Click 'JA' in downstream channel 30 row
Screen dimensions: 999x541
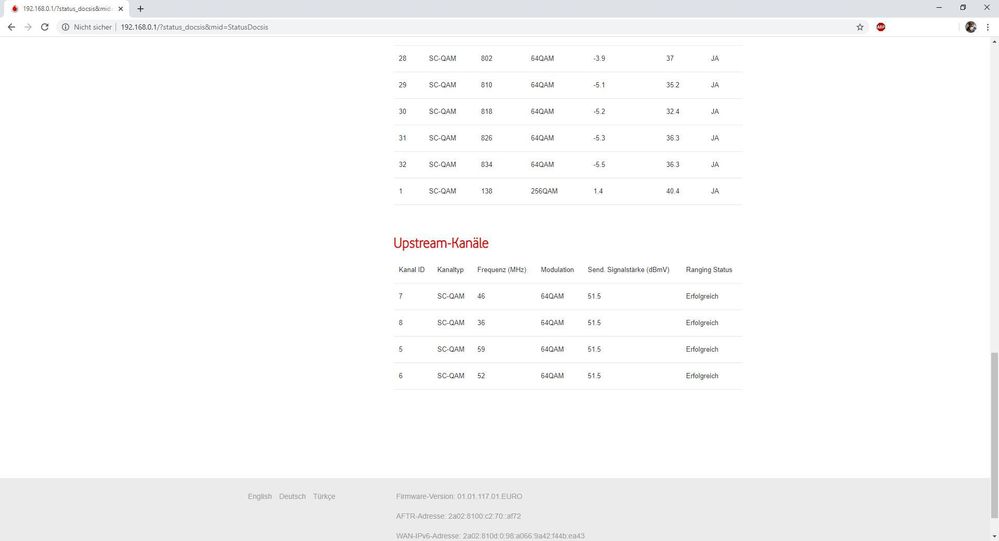[x=715, y=112]
